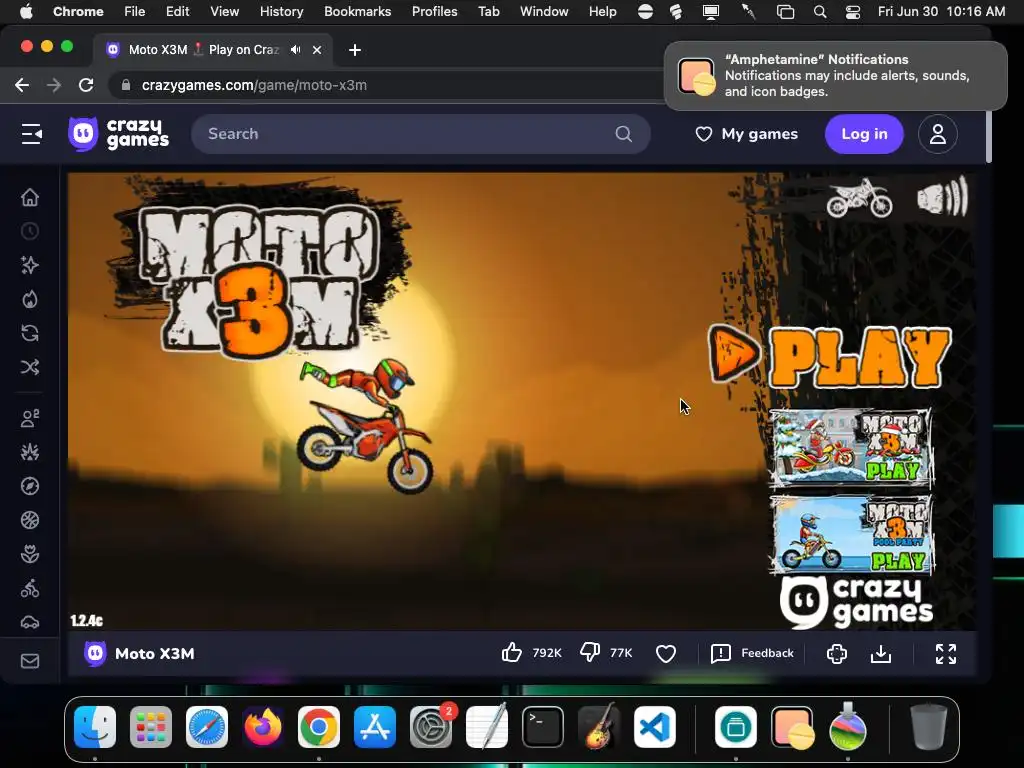Open Basketball category icon in sidebar
Image resolution: width=1024 pixels, height=768 pixels.
[x=30, y=520]
